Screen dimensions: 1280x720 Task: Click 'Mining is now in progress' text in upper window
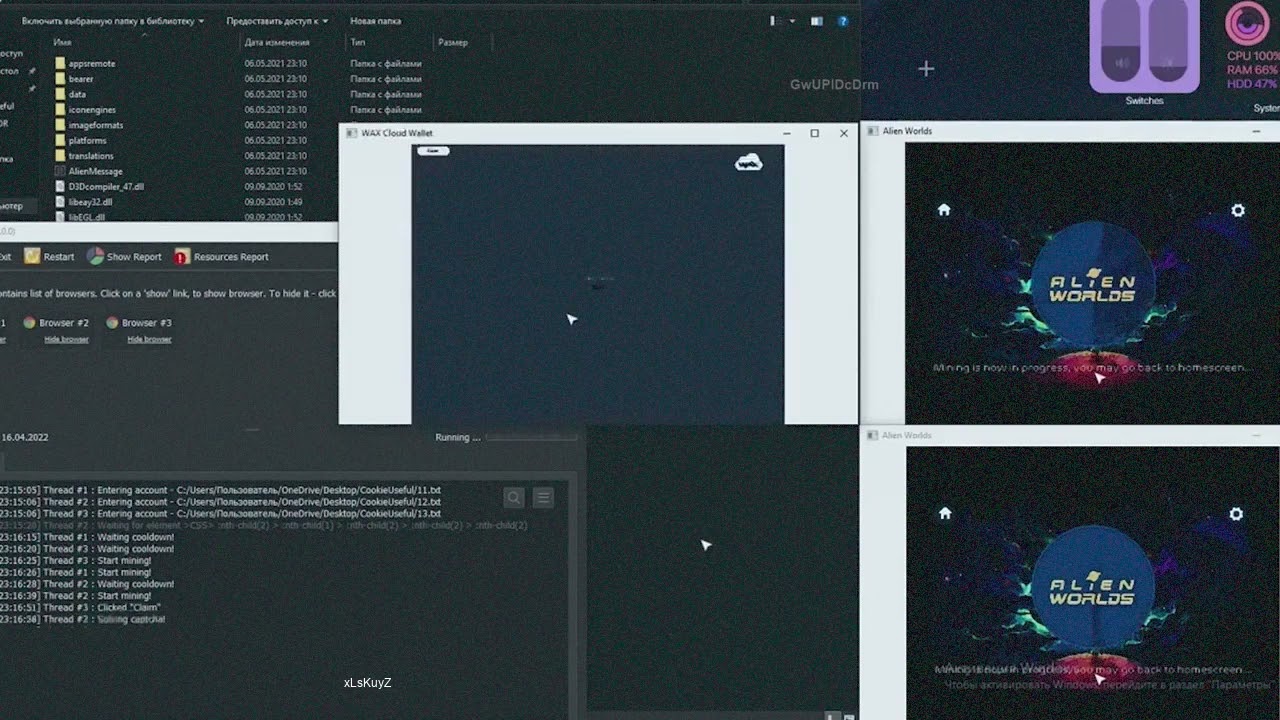pyautogui.click(x=1091, y=368)
